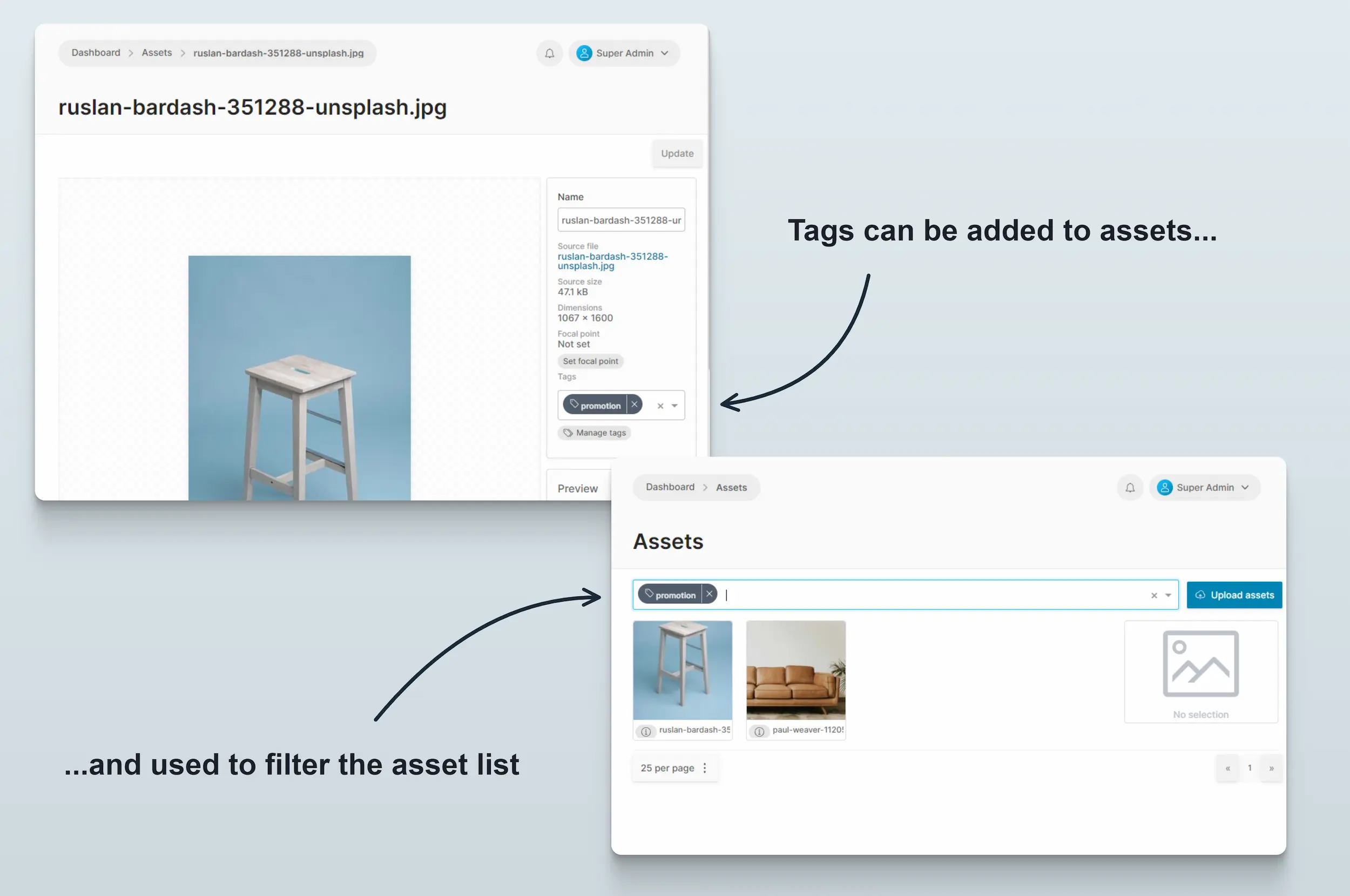The image size is (1350, 896).
Task: Click the promotion tag icon on asset
Action: point(573,405)
